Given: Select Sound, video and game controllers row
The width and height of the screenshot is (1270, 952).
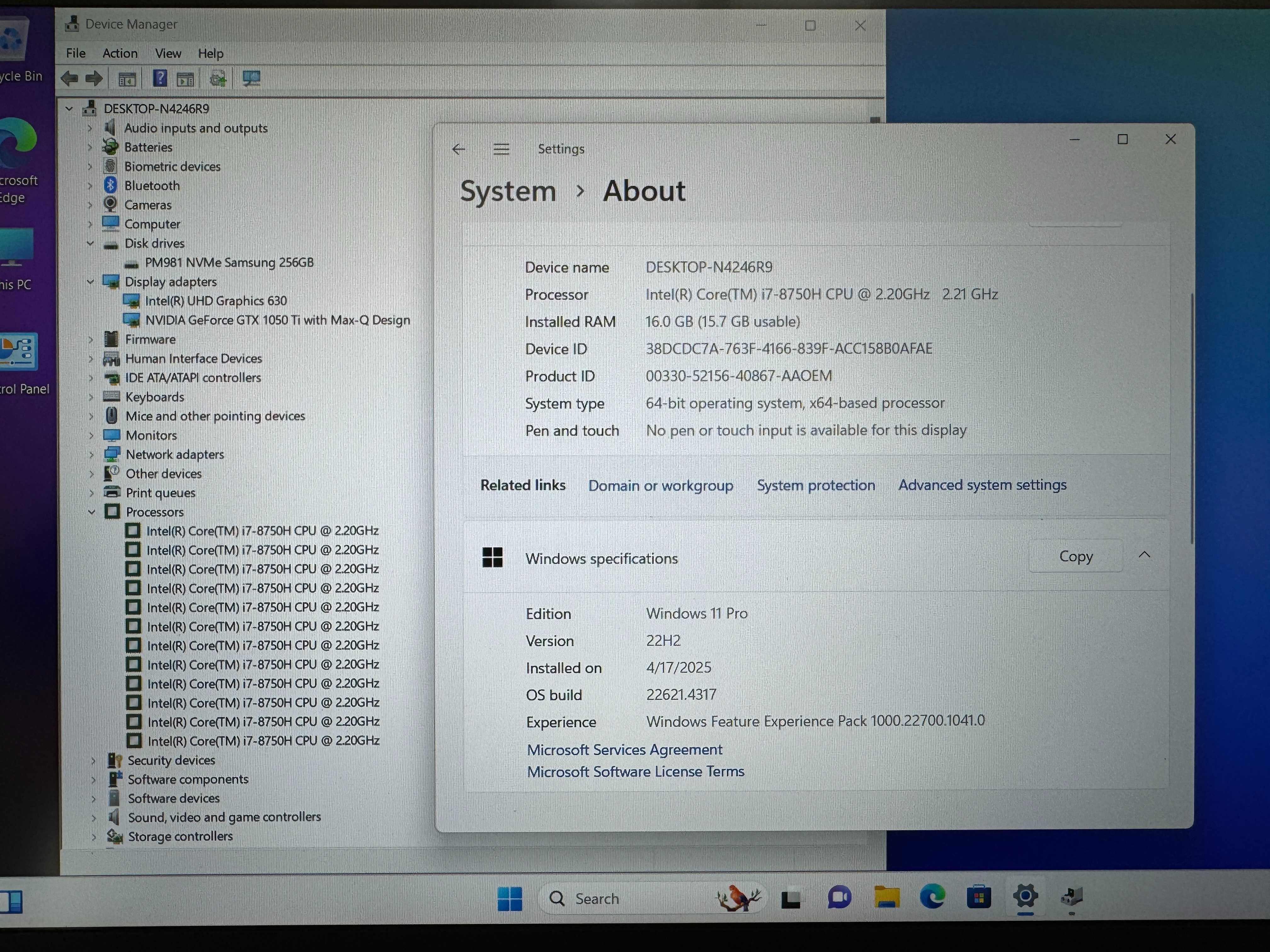Looking at the screenshot, I should pyautogui.click(x=224, y=817).
